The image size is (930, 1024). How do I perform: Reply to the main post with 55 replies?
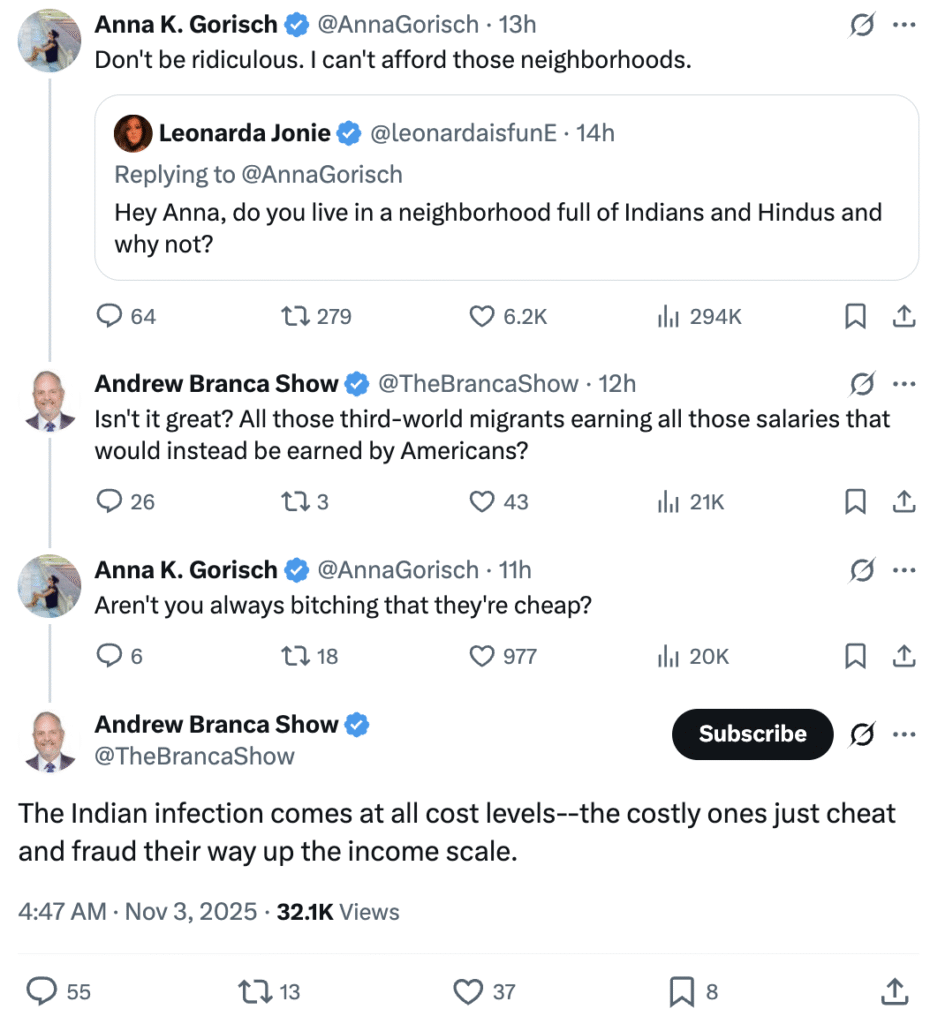pyautogui.click(x=41, y=991)
